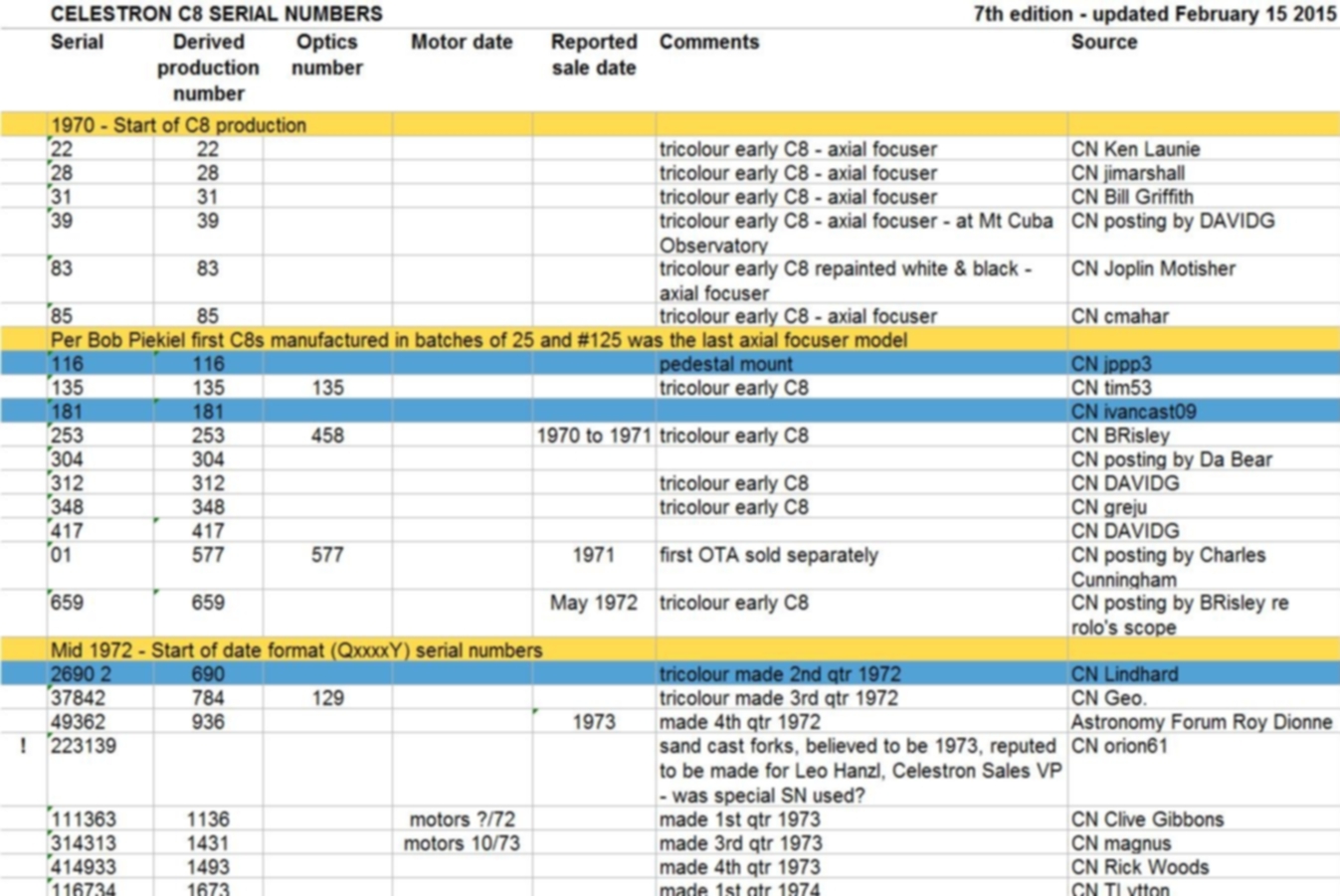This screenshot has width=1340, height=896.
Task: Click optics number '135' cell
Action: pos(327,388)
